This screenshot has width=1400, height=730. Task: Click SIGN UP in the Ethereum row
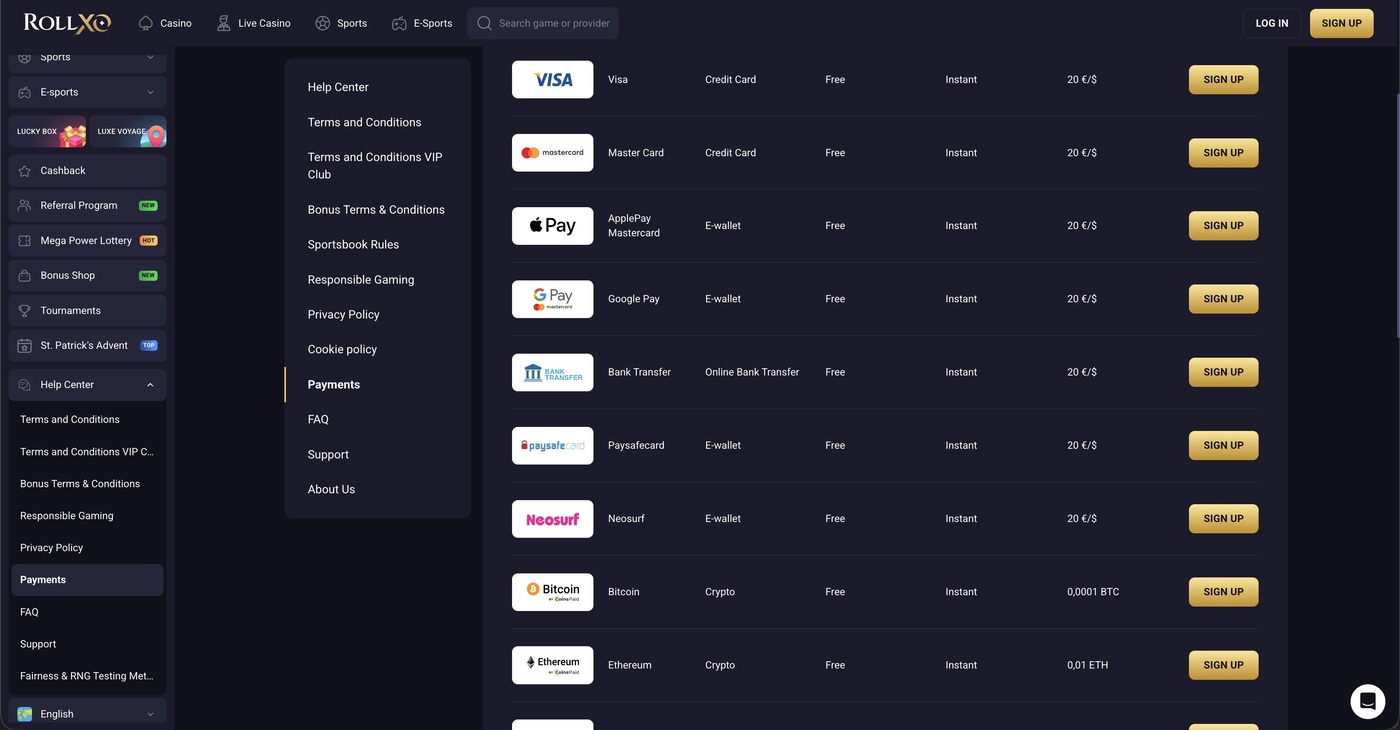tap(1223, 665)
